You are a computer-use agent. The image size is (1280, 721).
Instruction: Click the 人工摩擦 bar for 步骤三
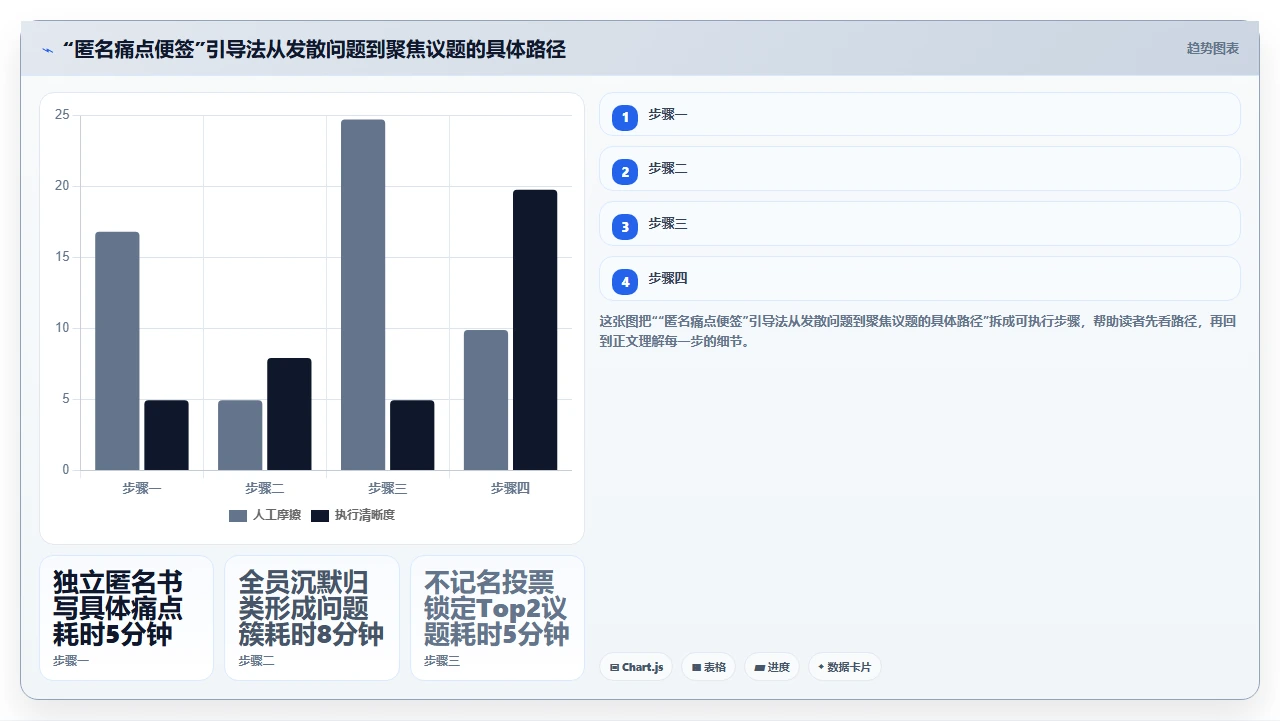pyautogui.click(x=363, y=295)
